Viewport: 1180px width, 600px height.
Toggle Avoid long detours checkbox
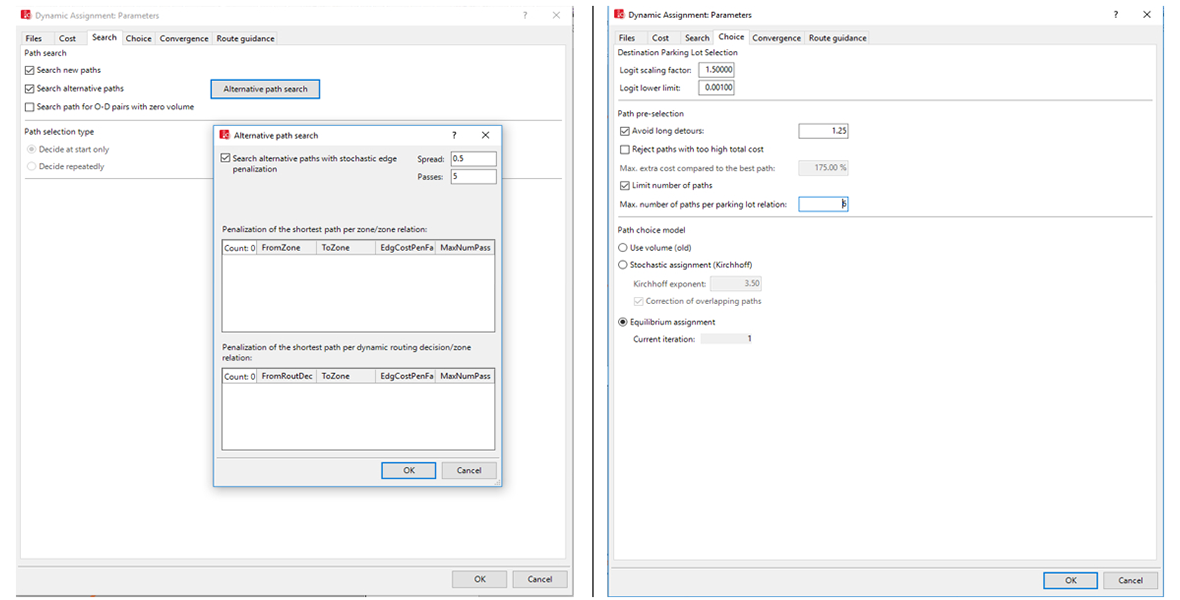coord(625,131)
